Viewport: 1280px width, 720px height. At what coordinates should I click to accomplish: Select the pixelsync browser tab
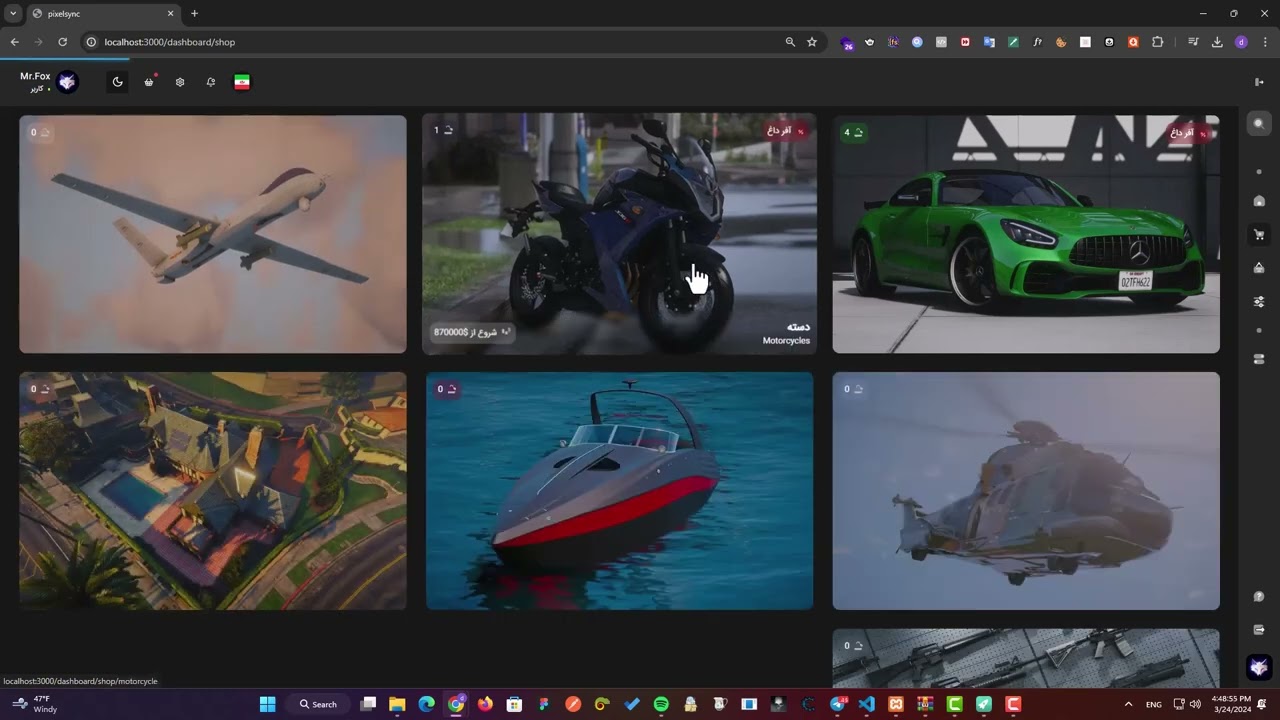pos(102,14)
